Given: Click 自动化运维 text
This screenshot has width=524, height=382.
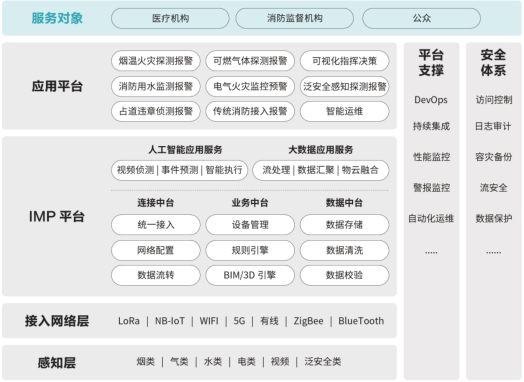Looking at the screenshot, I should [x=431, y=218].
